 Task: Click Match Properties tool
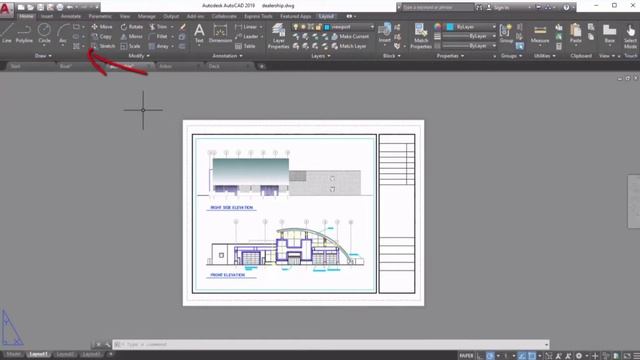tap(421, 36)
